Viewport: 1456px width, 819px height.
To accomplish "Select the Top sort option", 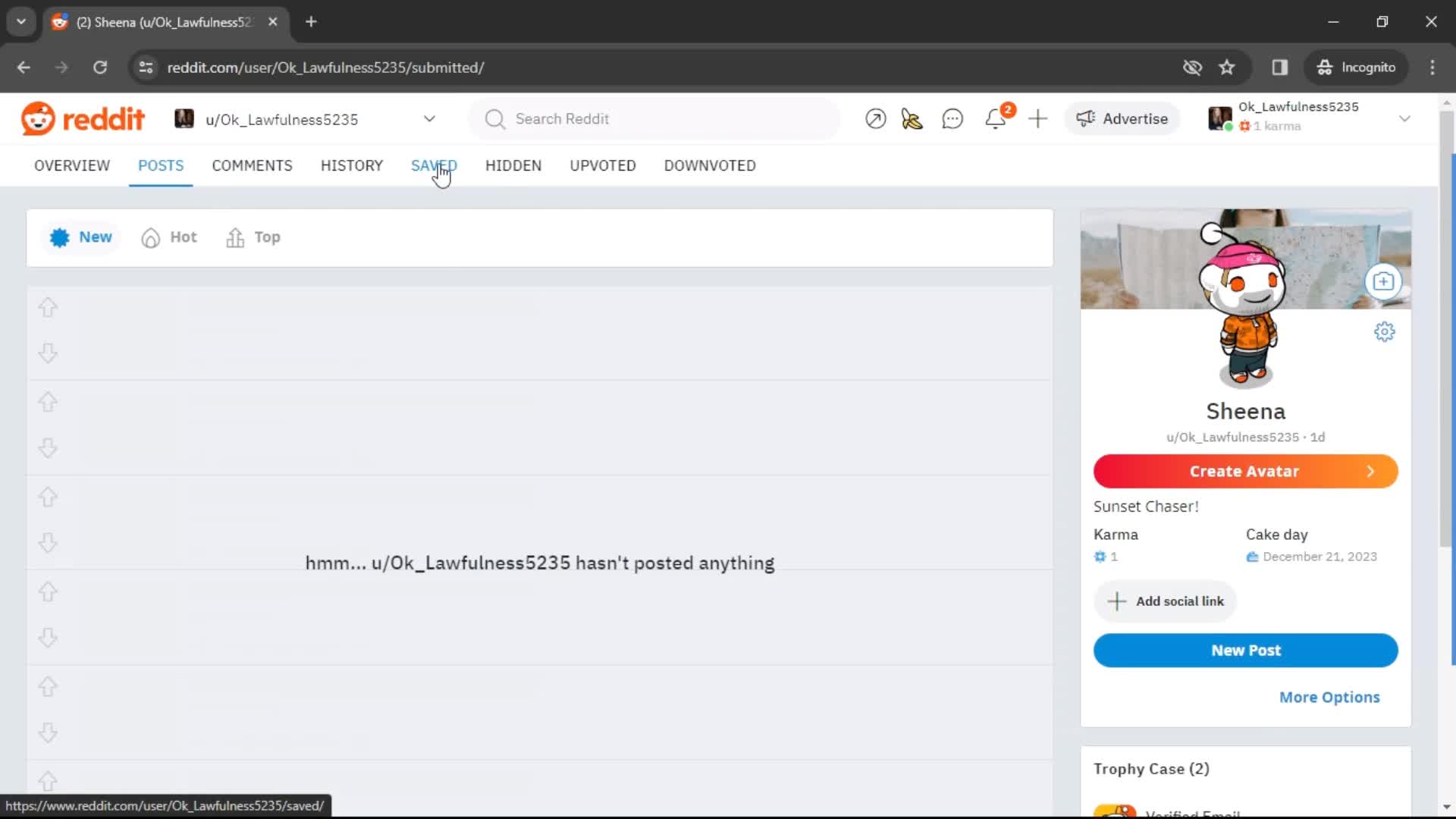I will coord(255,237).
